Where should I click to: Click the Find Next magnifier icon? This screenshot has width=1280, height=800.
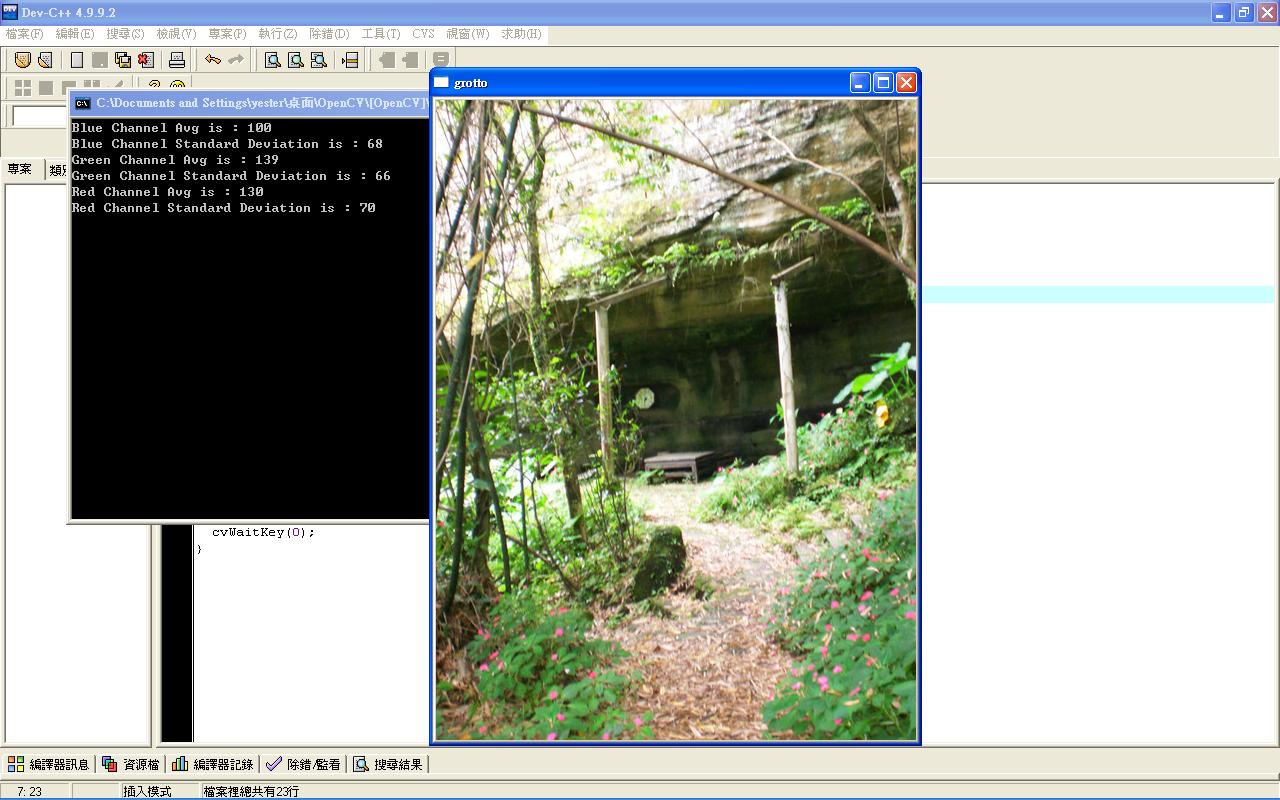point(319,60)
